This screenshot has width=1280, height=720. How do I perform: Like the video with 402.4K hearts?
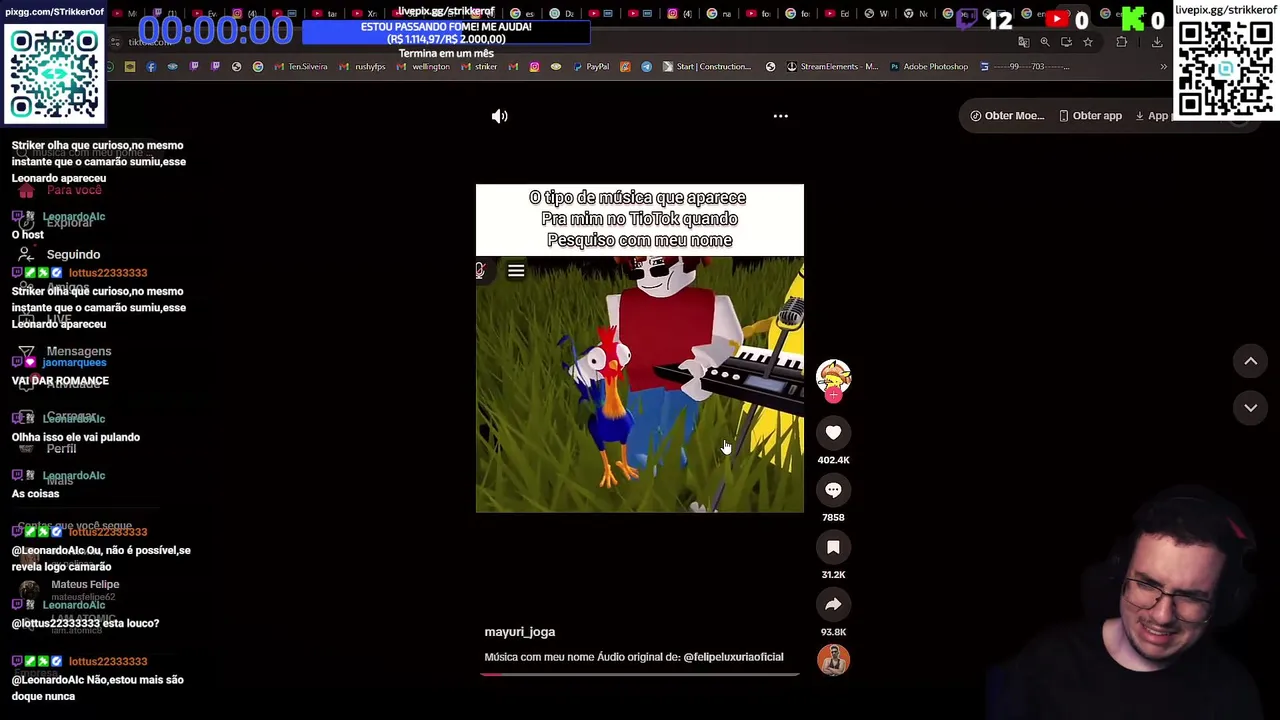[x=833, y=433]
